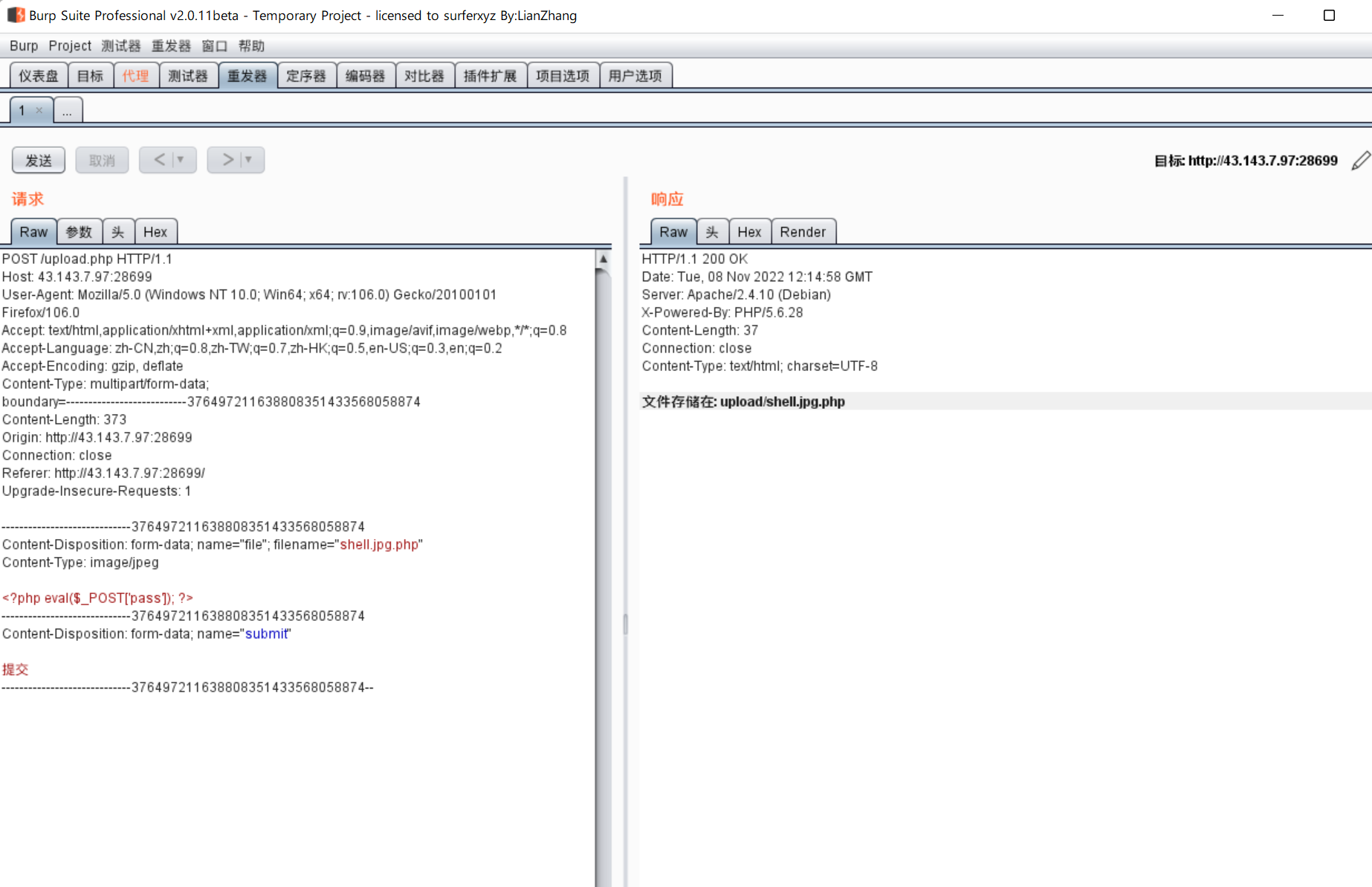Click the PHP eval payload line
Viewport: 1372px width, 887px height.
coord(97,599)
